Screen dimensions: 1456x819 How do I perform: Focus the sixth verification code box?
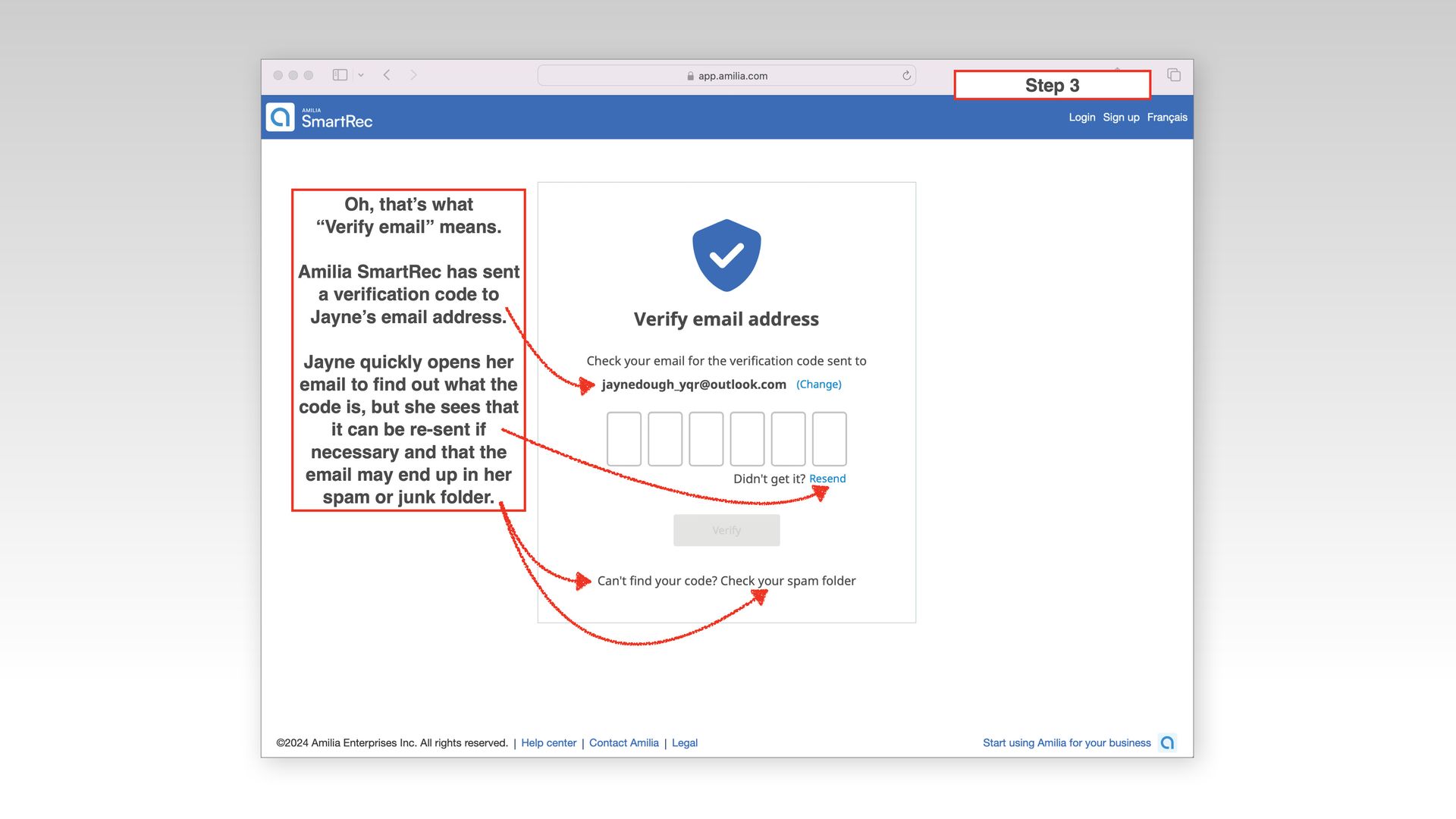(829, 439)
